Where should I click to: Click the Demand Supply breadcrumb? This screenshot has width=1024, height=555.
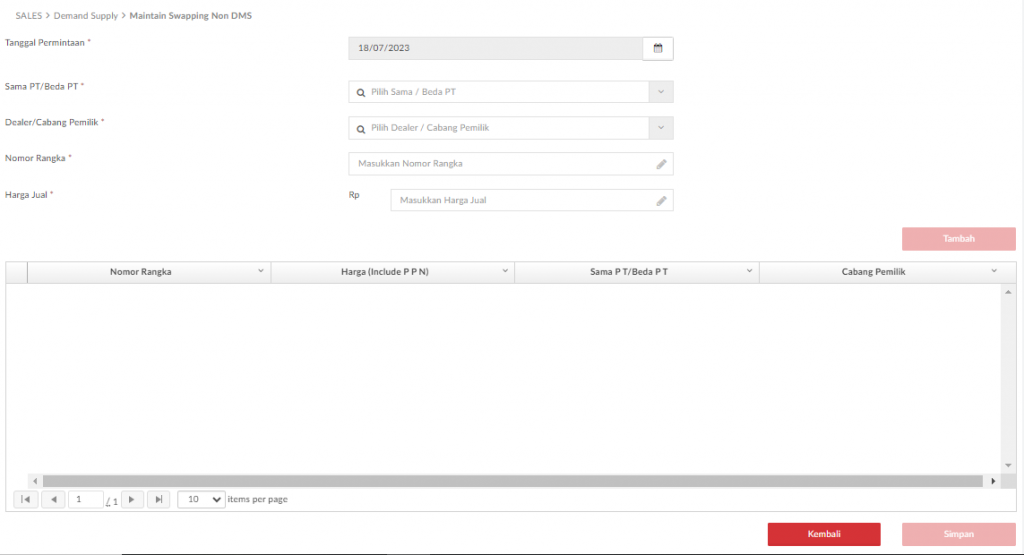point(86,16)
